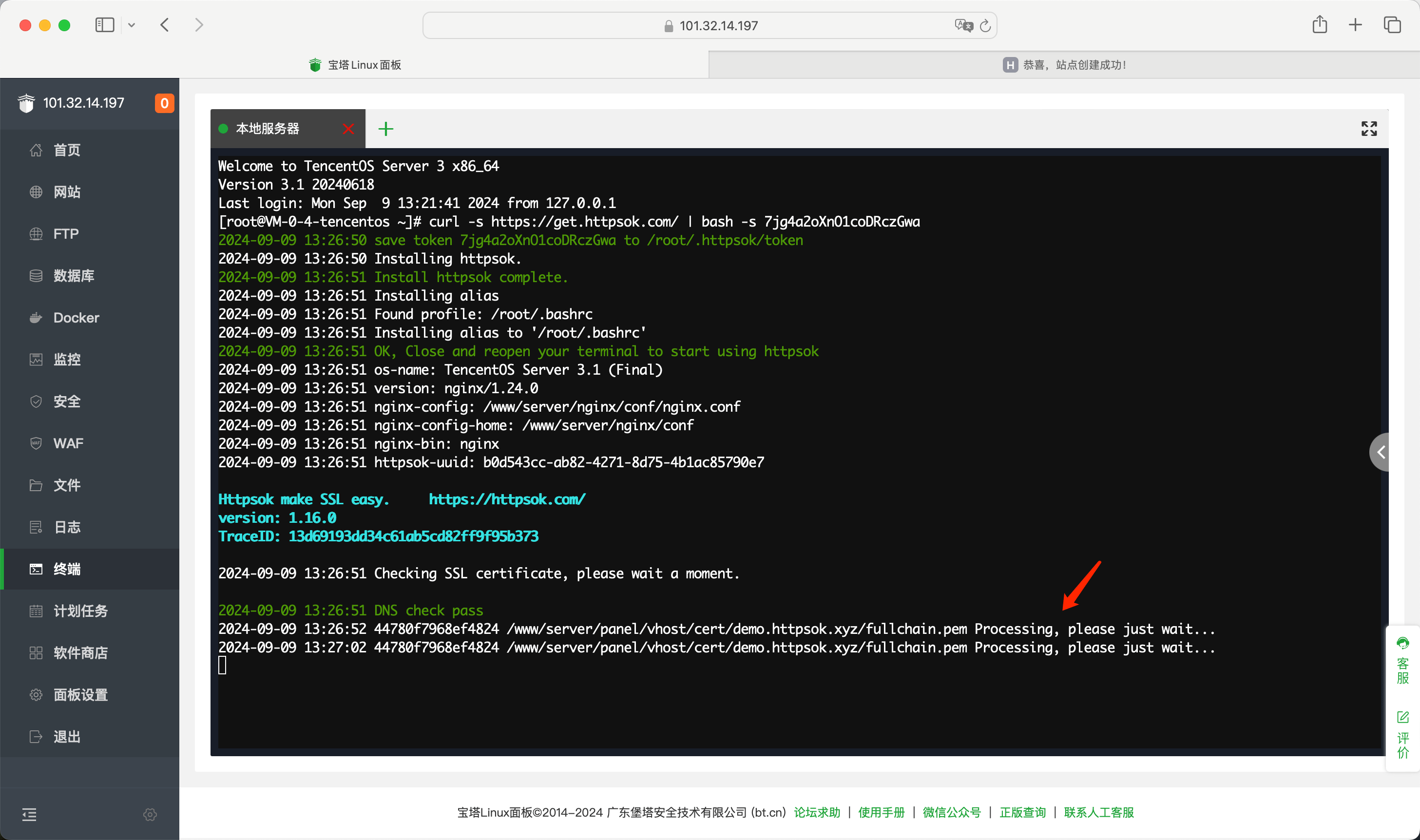Click the 'Install httpsok complete.' line
Screen dimensions: 1420x840
pyautogui.click(x=393, y=277)
